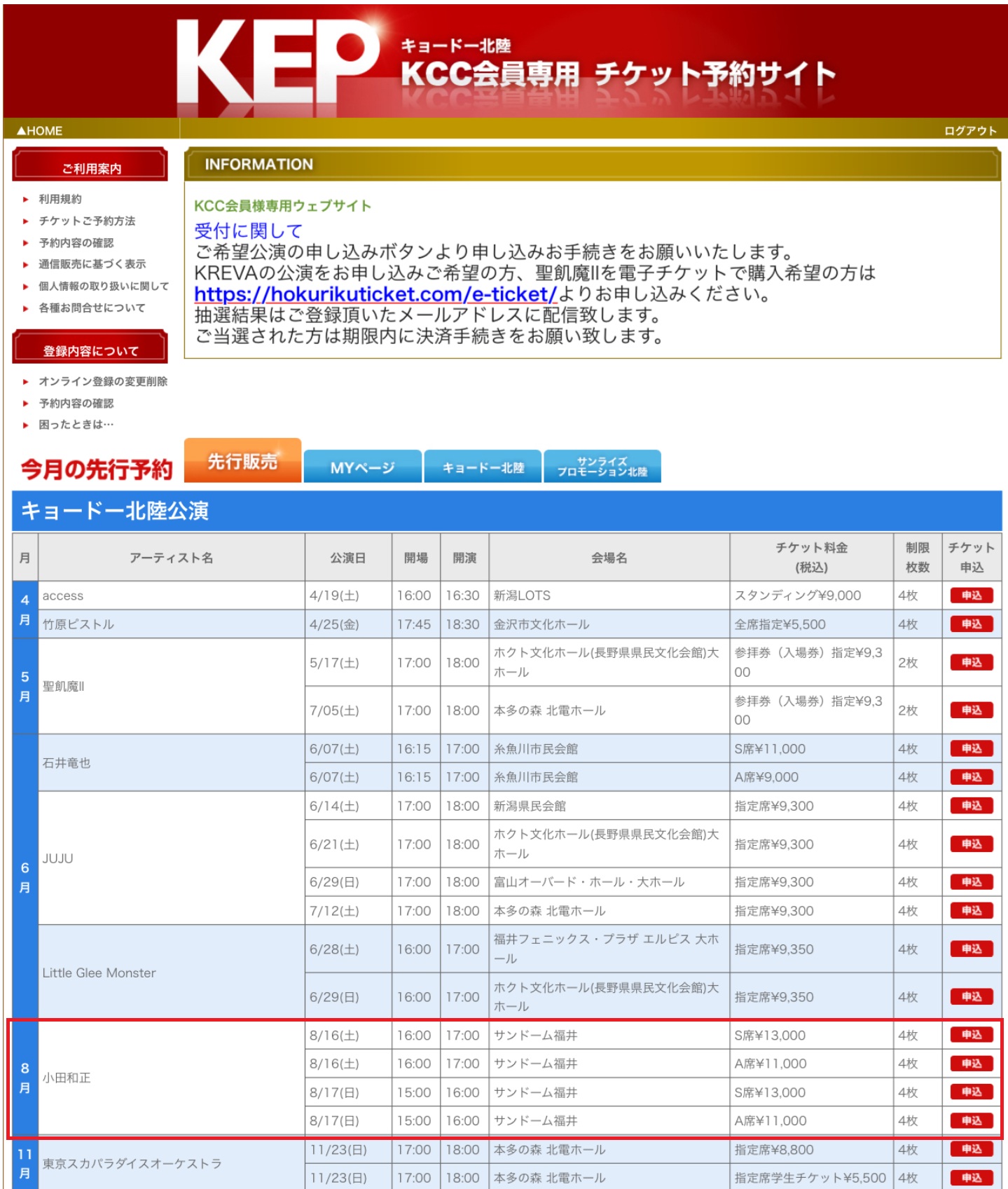Click the 竹原ピストル artist name cell
This screenshot has width=1008, height=1189.
tap(172, 624)
